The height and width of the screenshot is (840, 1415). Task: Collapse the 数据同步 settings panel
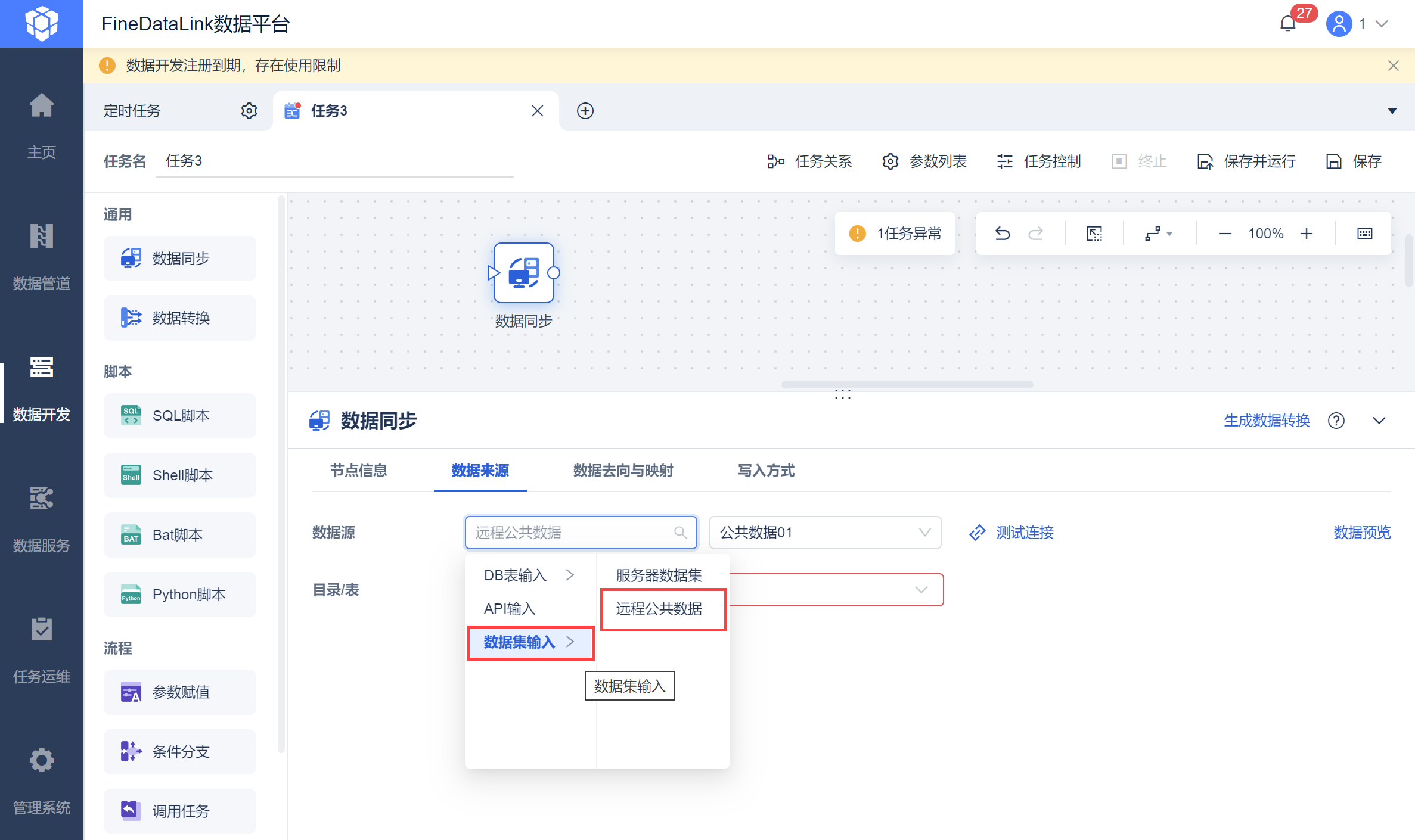(1379, 421)
